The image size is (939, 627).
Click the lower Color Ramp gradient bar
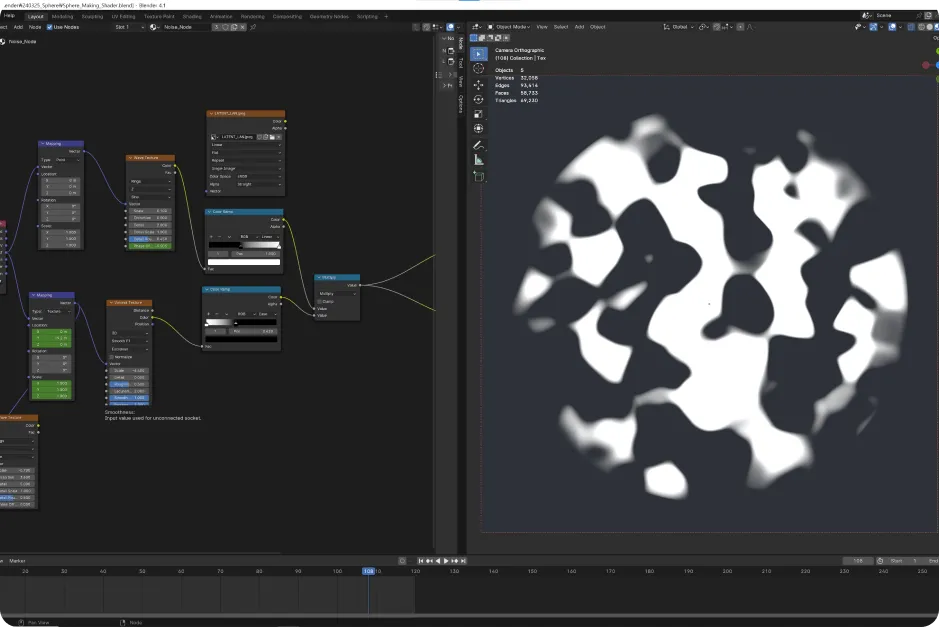pos(241,322)
